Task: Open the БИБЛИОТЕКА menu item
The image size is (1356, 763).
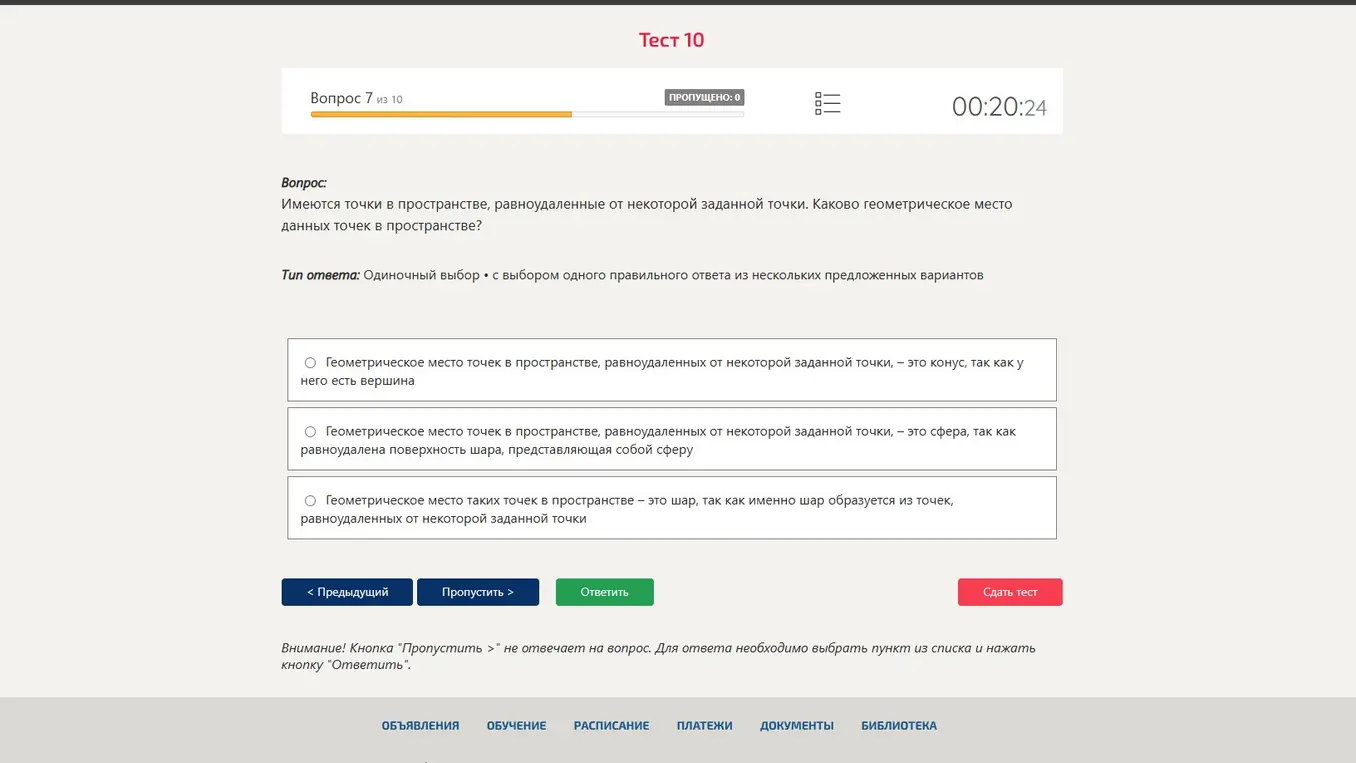Action: pyautogui.click(x=899, y=726)
